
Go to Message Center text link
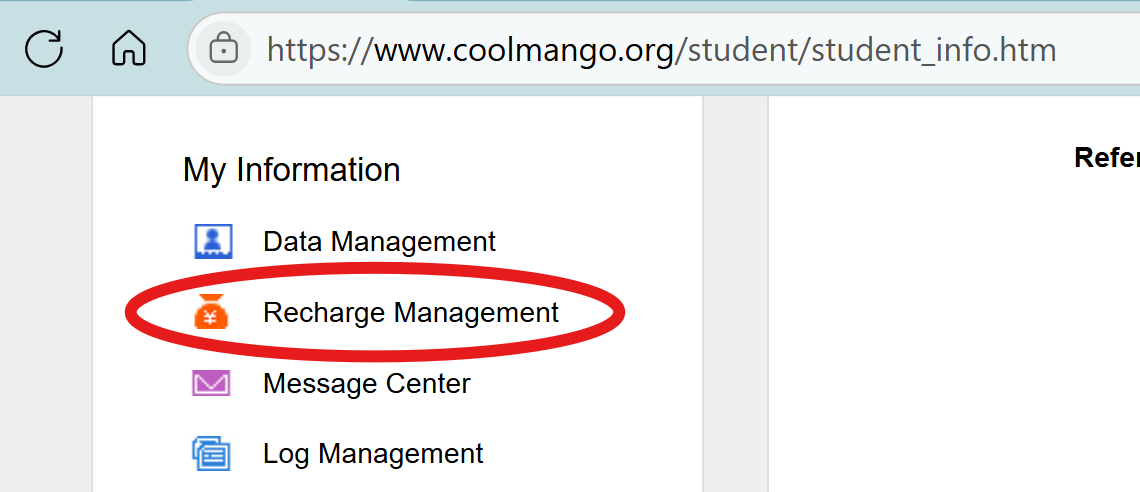pyautogui.click(x=366, y=384)
